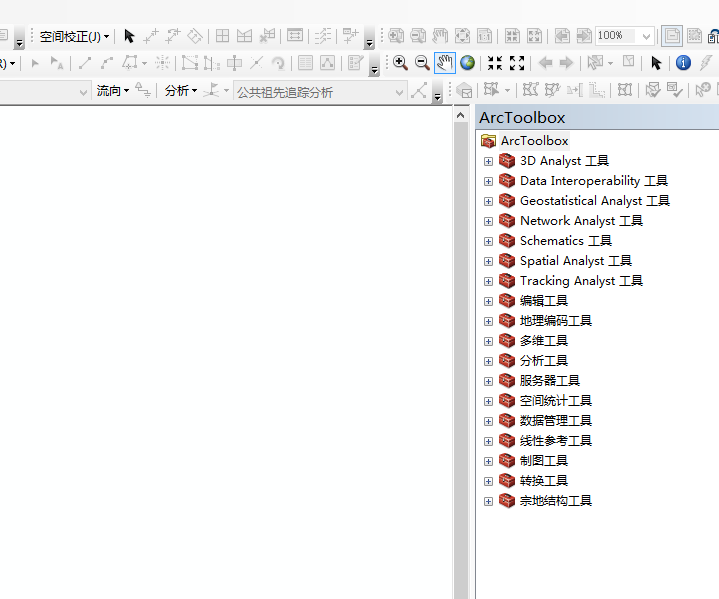The width and height of the screenshot is (719, 599).
Task: Expand Network Analyst 工具 node
Action: [x=488, y=222]
